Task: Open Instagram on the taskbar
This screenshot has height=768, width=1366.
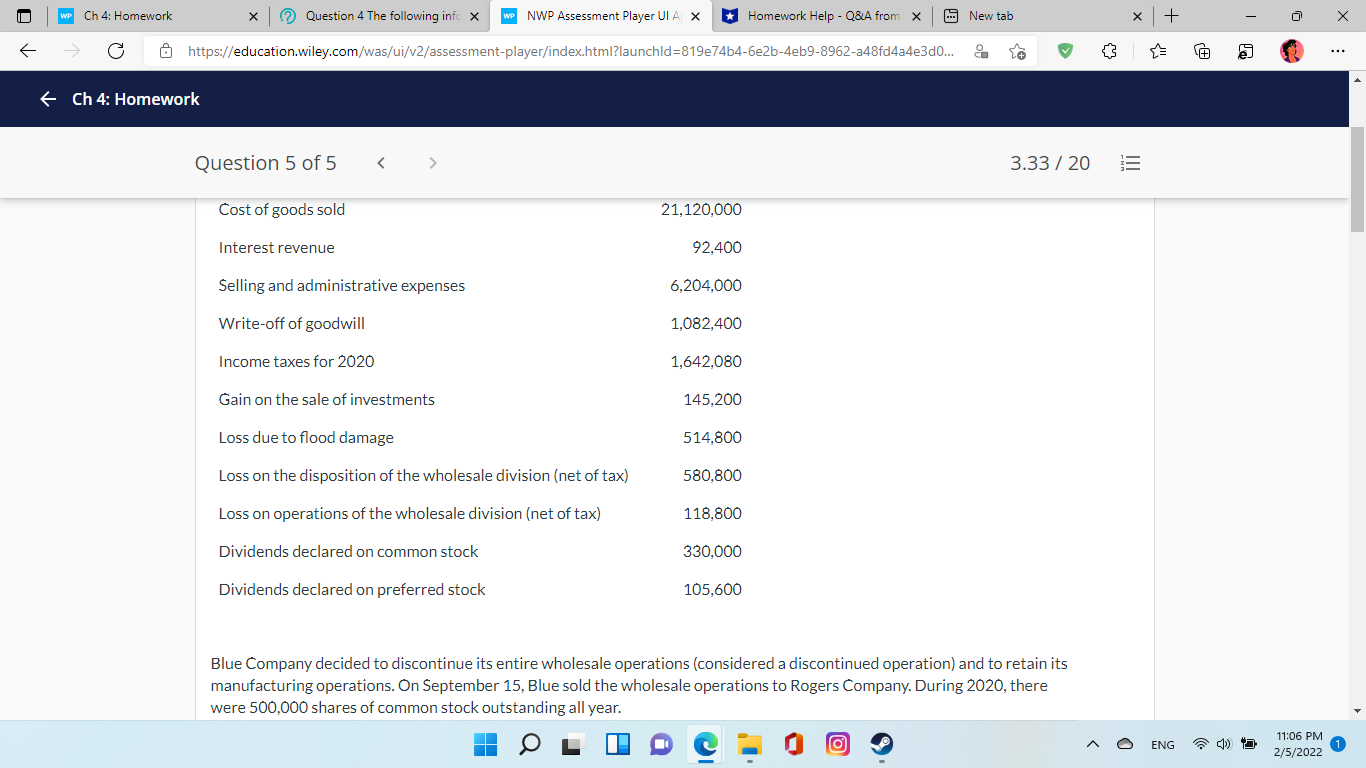Action: point(837,745)
